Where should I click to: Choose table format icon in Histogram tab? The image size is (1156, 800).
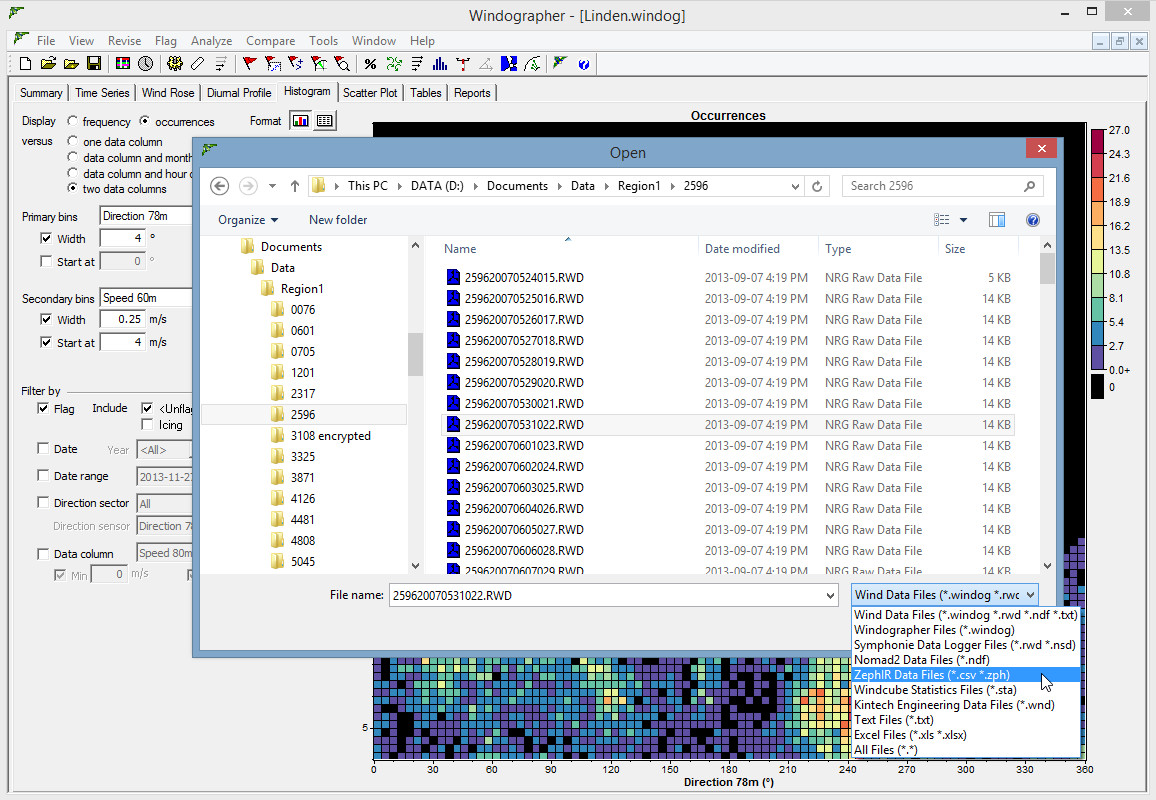pyautogui.click(x=324, y=121)
